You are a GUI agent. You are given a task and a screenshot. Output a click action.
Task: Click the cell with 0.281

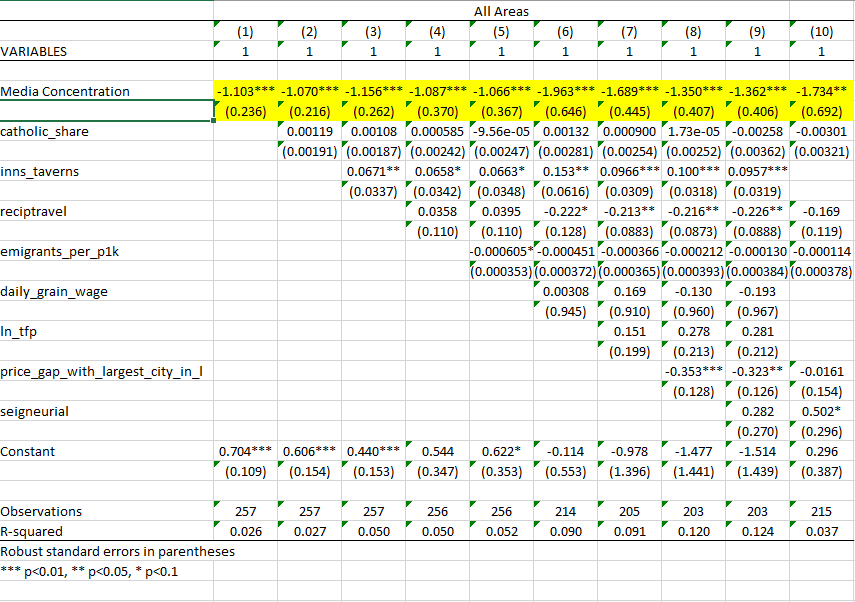pyautogui.click(x=757, y=332)
